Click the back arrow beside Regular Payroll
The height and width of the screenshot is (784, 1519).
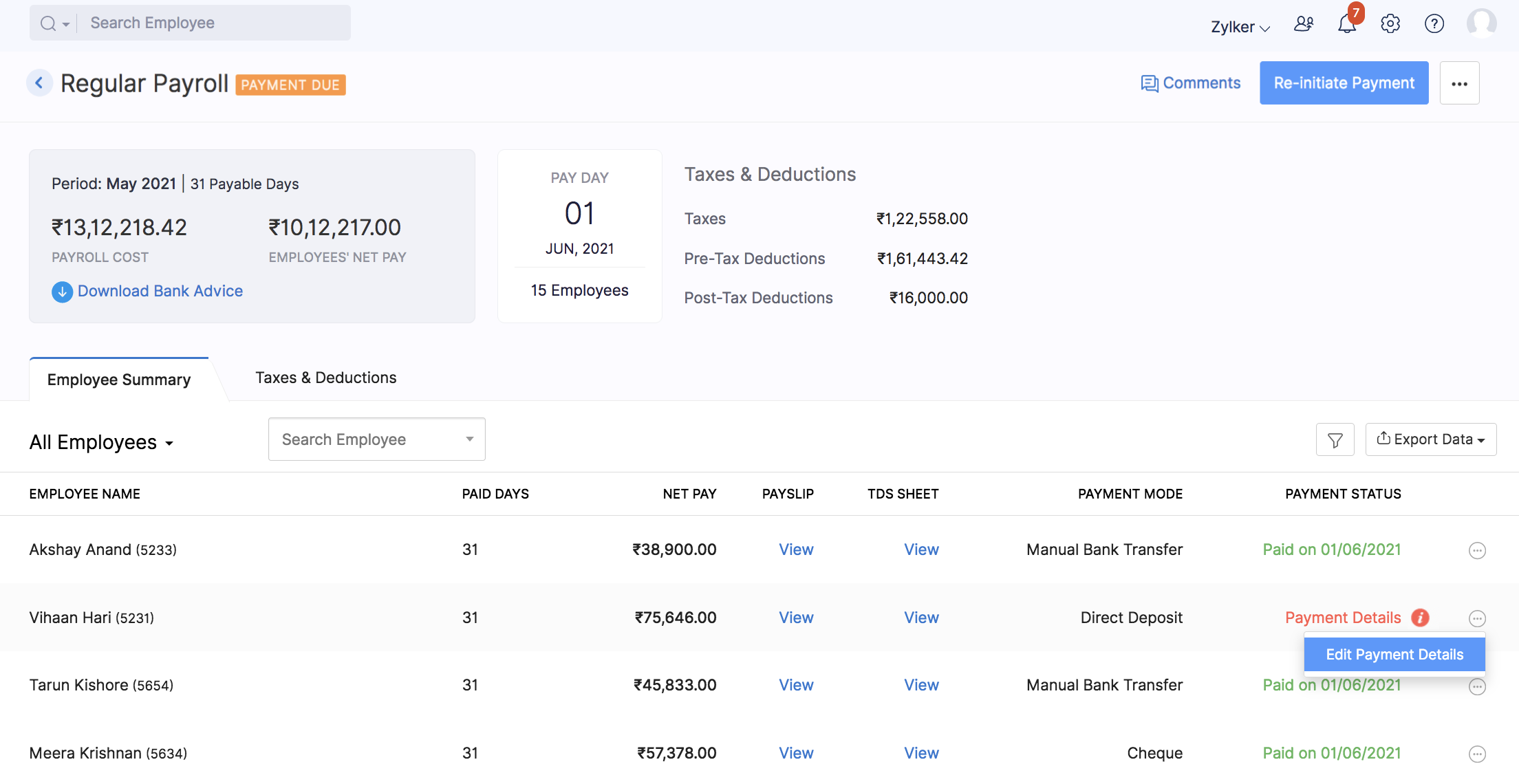(39, 83)
